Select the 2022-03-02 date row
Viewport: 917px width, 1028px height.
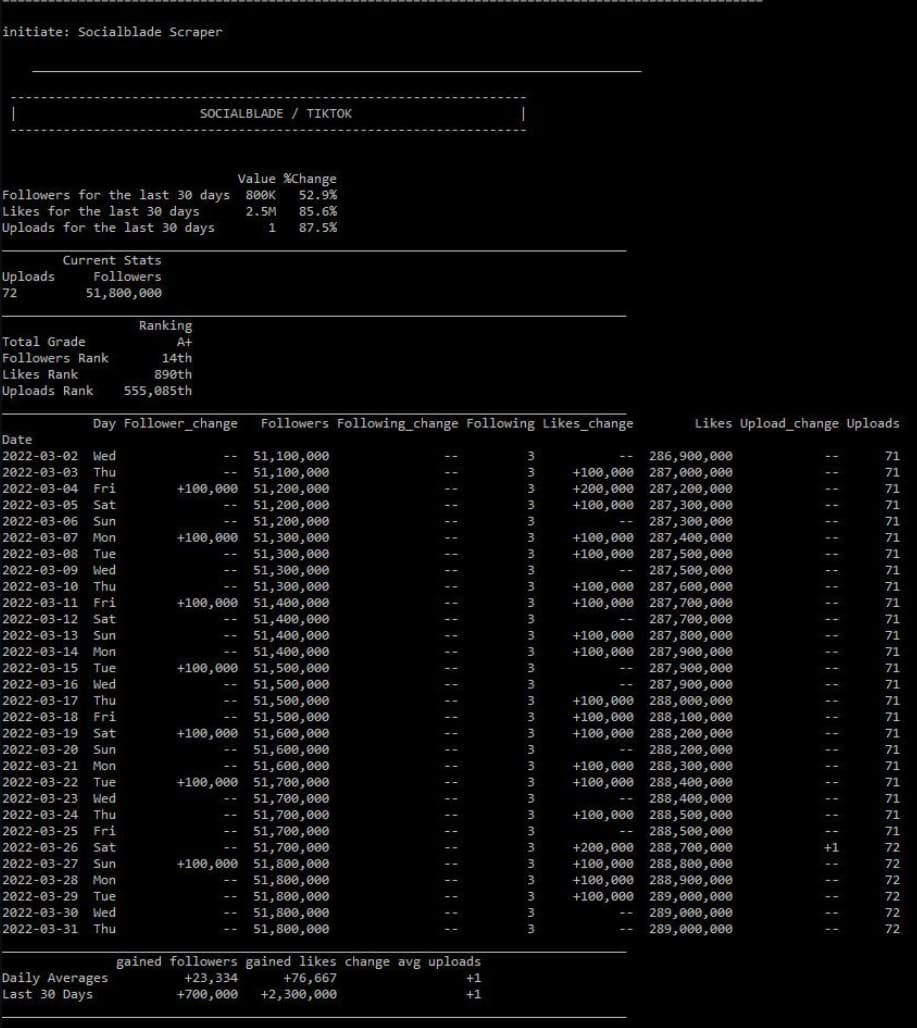pos(39,456)
